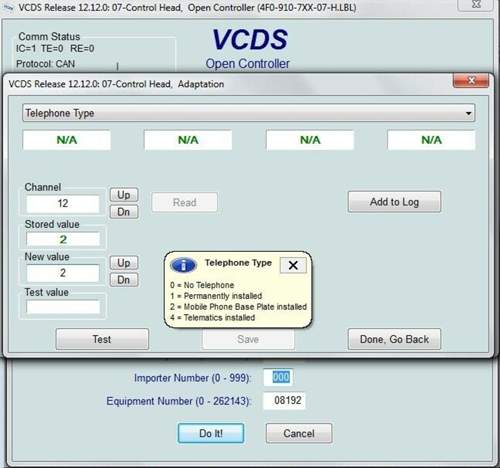Select '2 = Mobile Phone Base Plate installed' text
Image resolution: width=500 pixels, height=468 pixels.
click(x=238, y=307)
